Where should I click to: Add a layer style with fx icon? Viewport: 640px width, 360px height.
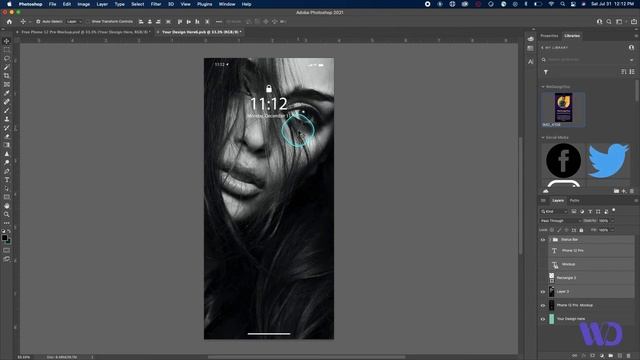[584, 356]
